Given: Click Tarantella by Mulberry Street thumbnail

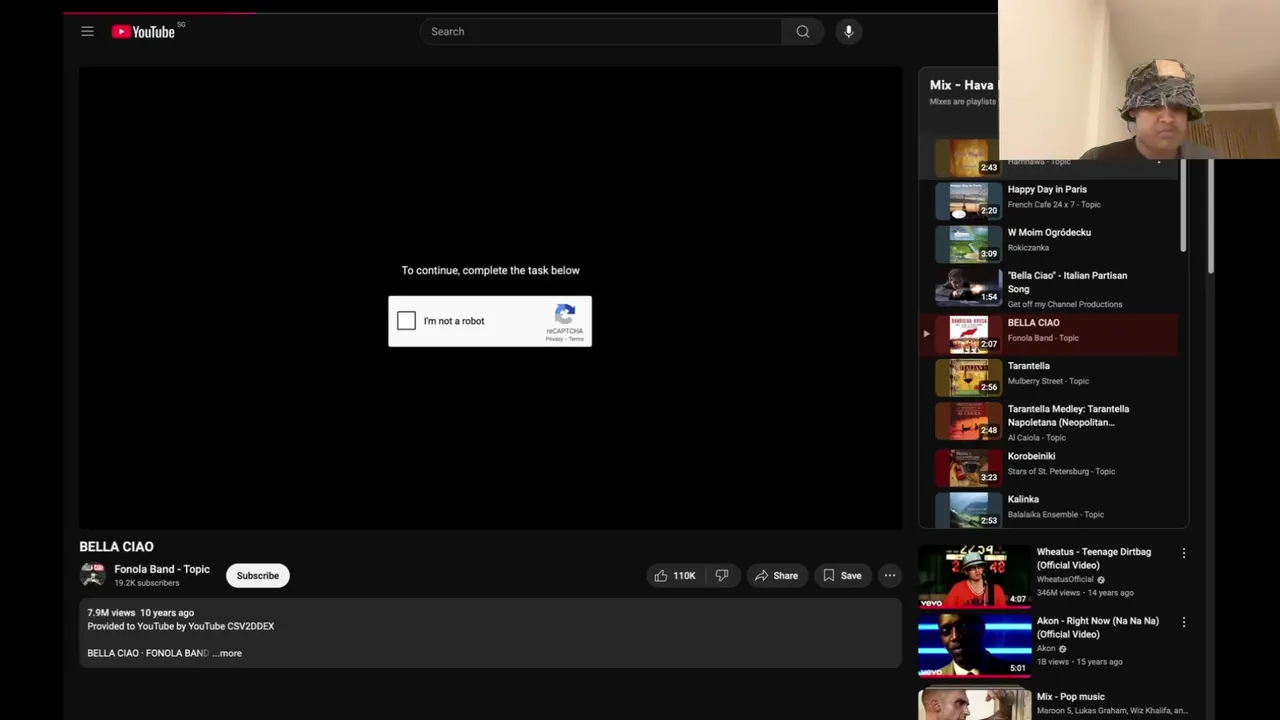Looking at the screenshot, I should (x=968, y=377).
